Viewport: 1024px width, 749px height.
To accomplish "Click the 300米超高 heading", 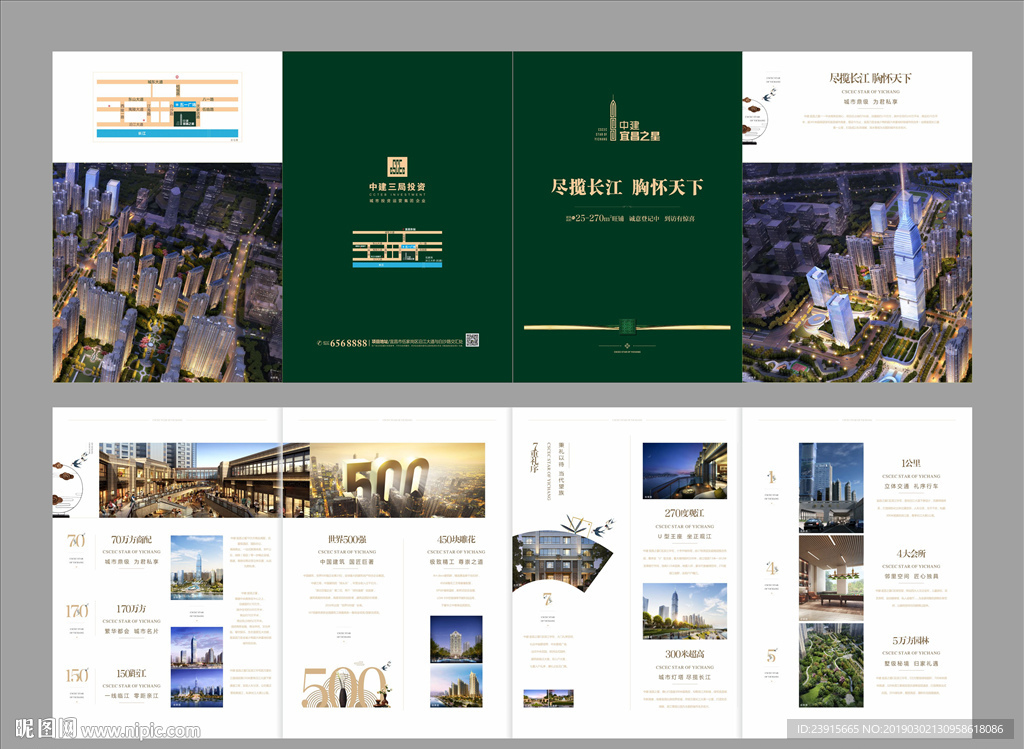I will [684, 654].
